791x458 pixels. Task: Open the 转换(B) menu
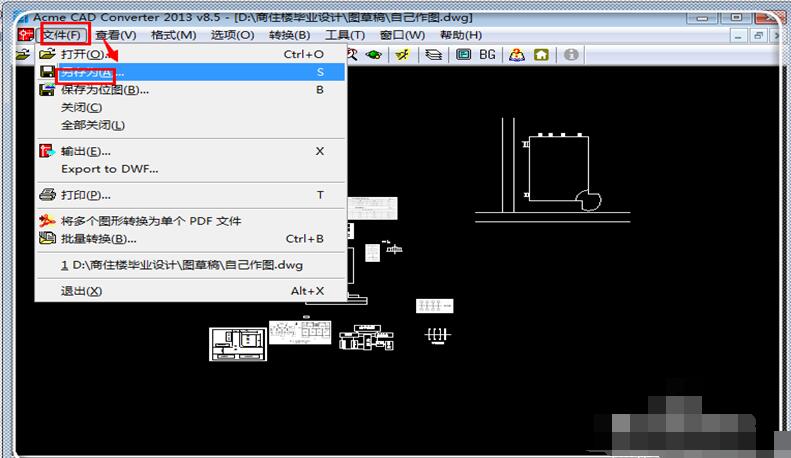pyautogui.click(x=290, y=35)
